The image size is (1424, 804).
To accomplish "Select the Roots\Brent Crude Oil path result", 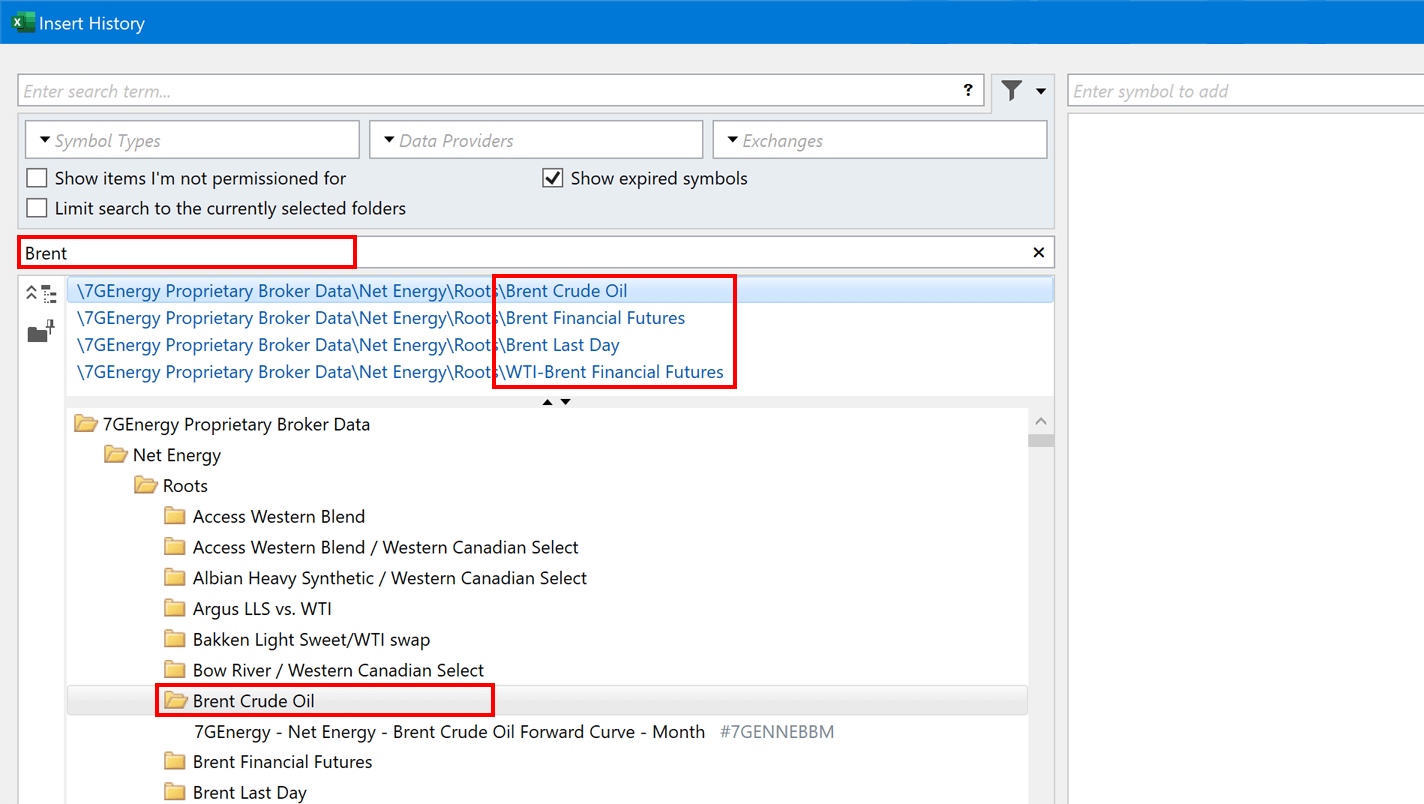I will (x=352, y=291).
